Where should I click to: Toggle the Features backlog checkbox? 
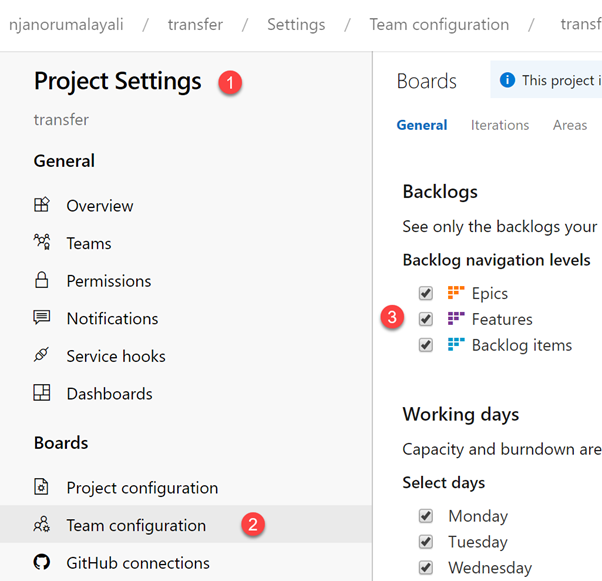(425, 319)
